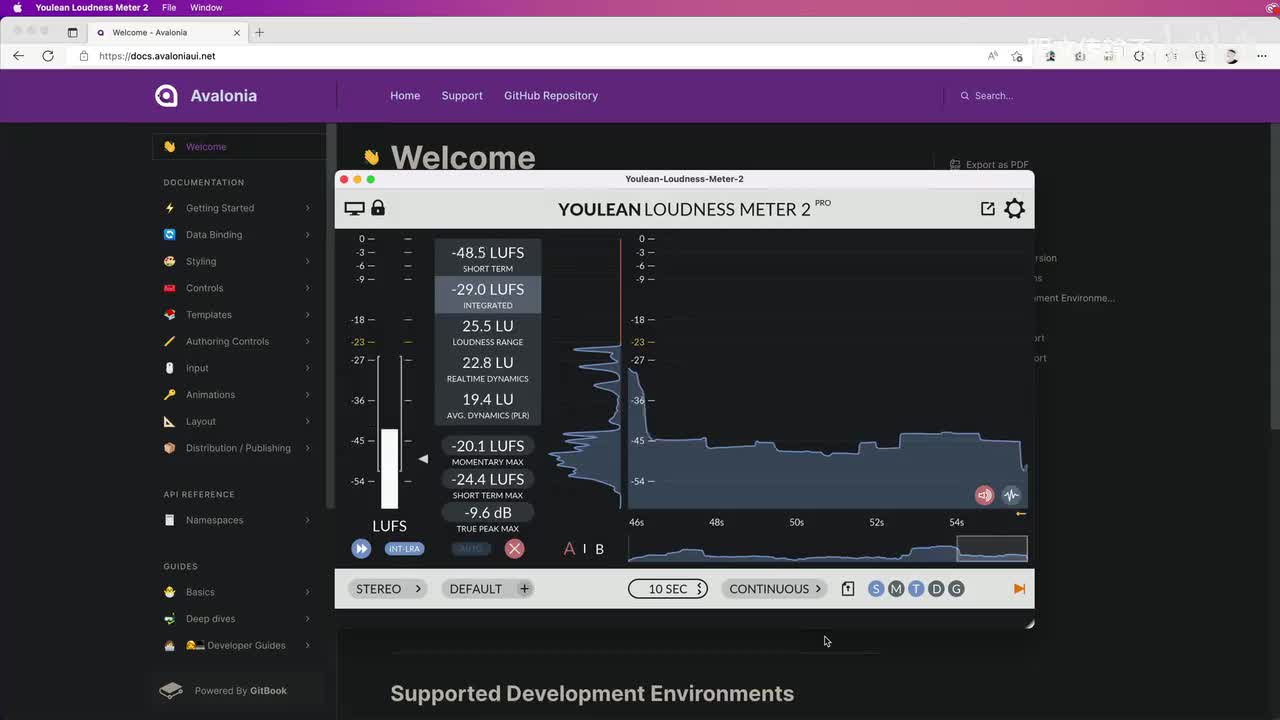
Task: Click the export file icon
Action: click(x=848, y=589)
